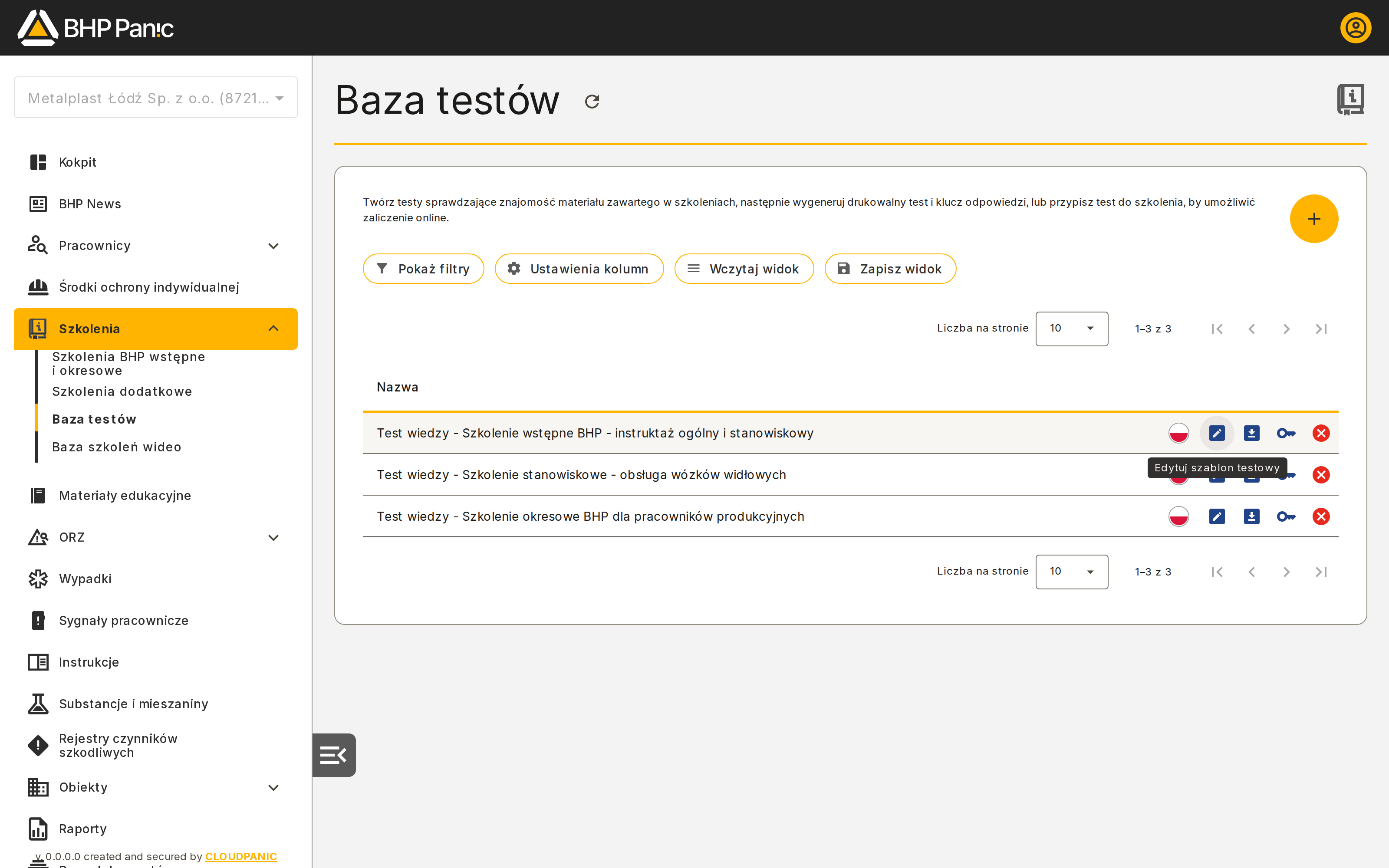The image size is (1389, 868).
Task: Open answer key for instruktaż ogólny test
Action: pos(1286,433)
